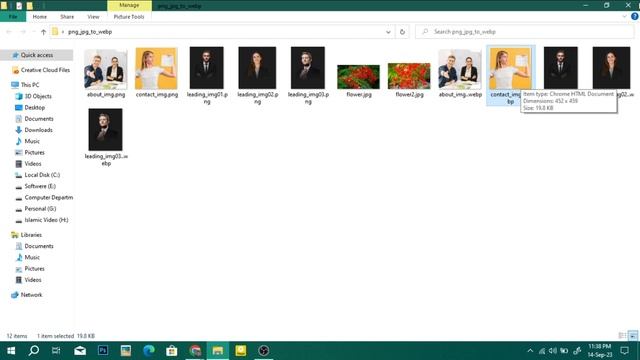
Task: Open Videos under This PC
Action: [33, 164]
